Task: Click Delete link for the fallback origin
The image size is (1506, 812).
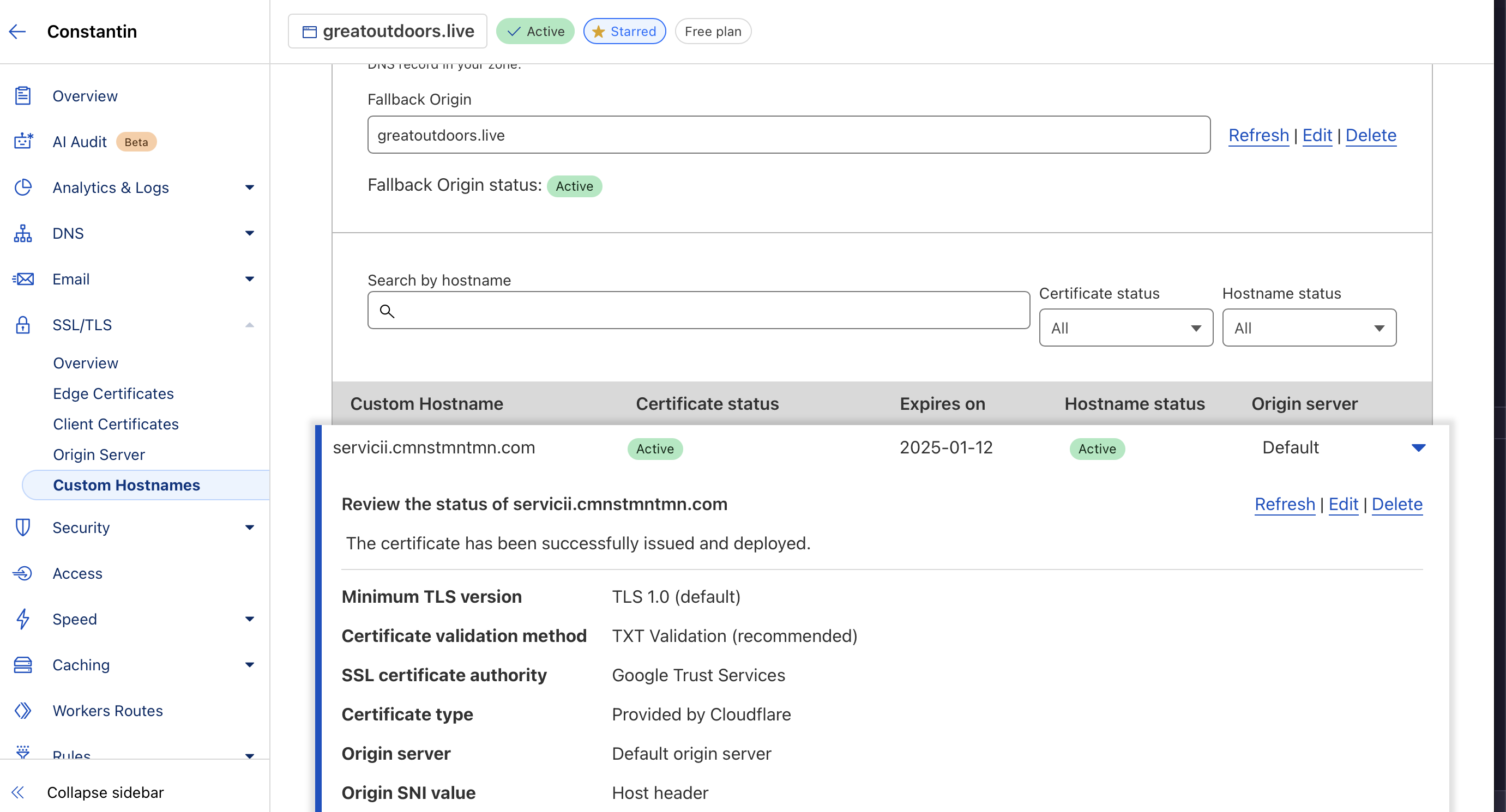Action: pyautogui.click(x=1370, y=135)
